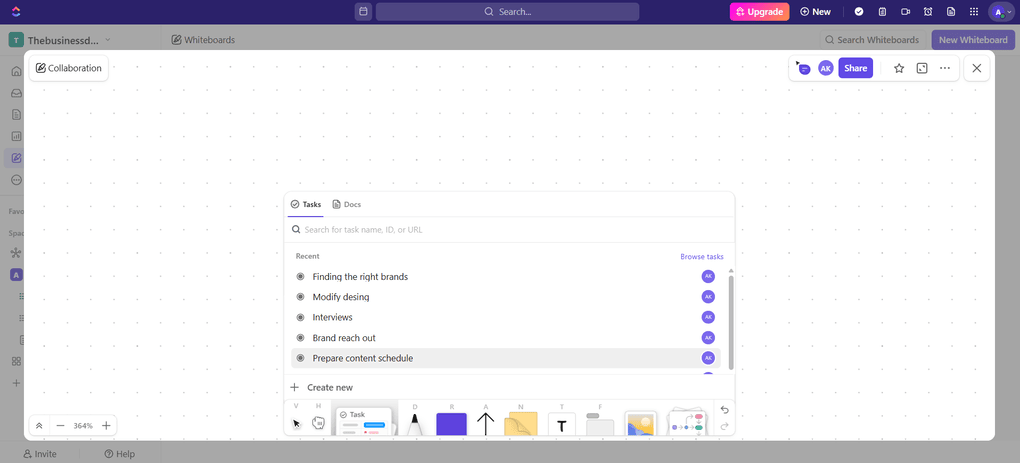Open the whiteboard more options menu
The image size is (1020, 463).
[945, 68]
